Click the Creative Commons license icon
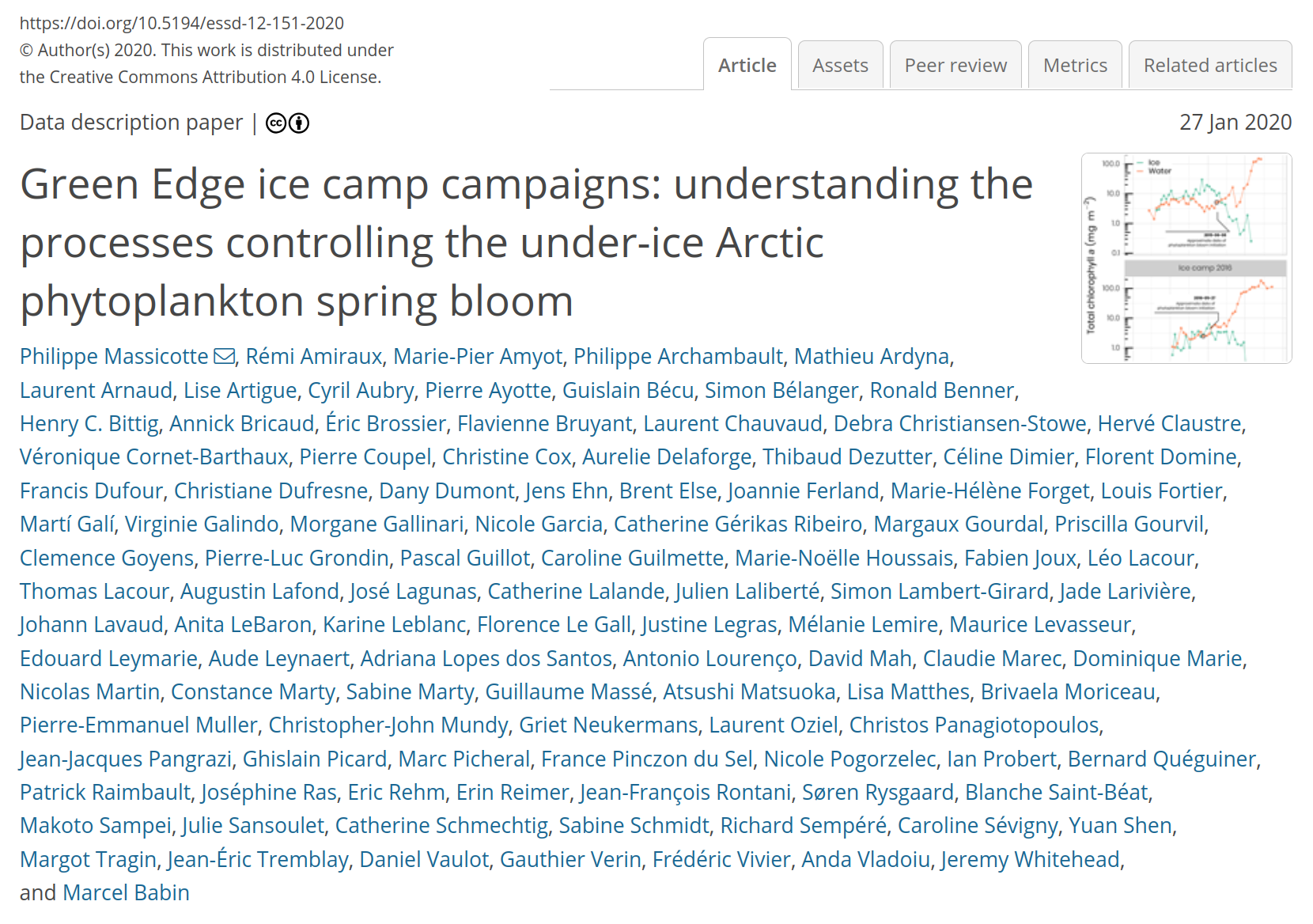 pos(287,123)
